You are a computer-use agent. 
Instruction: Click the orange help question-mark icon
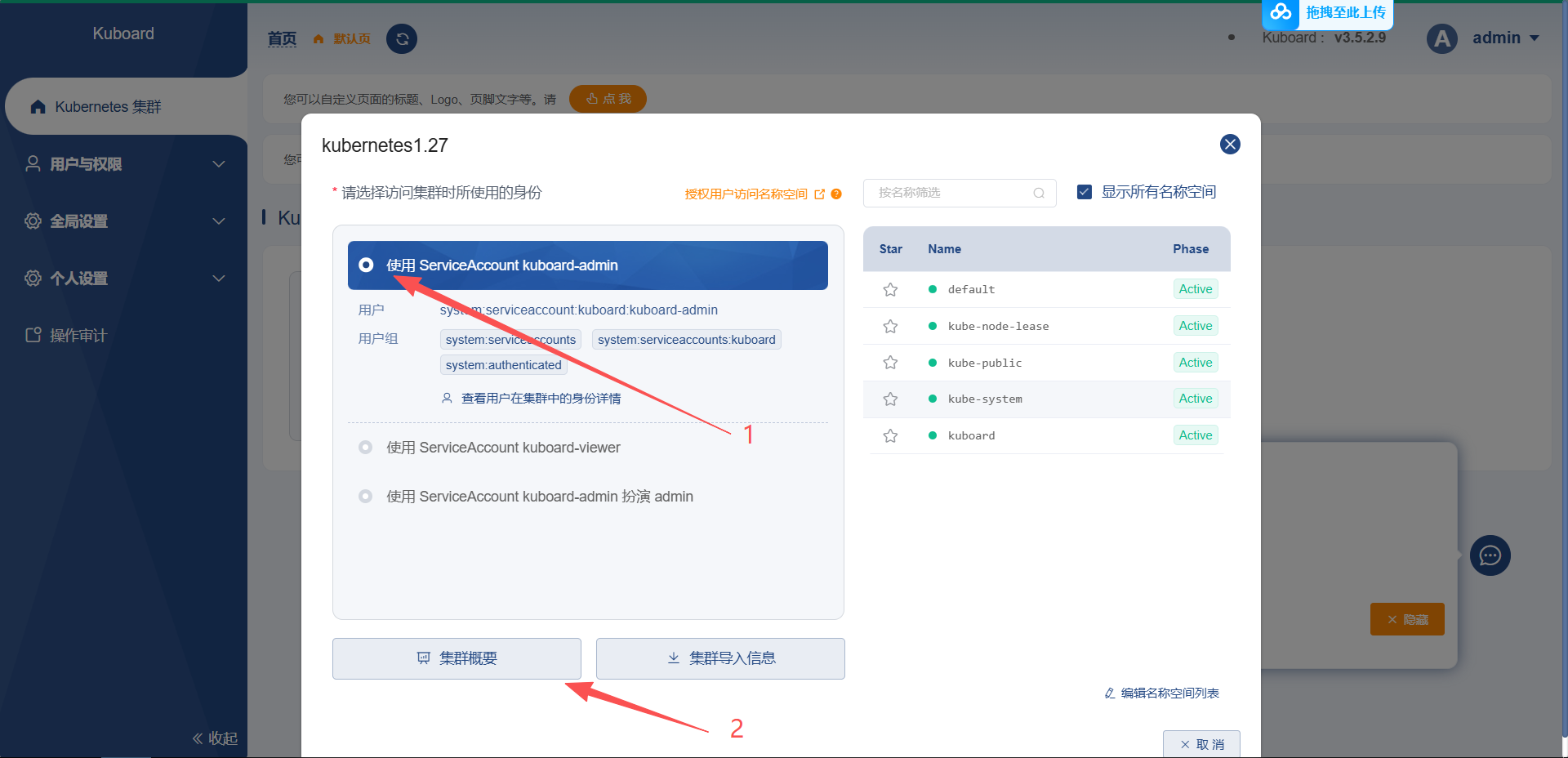[836, 194]
